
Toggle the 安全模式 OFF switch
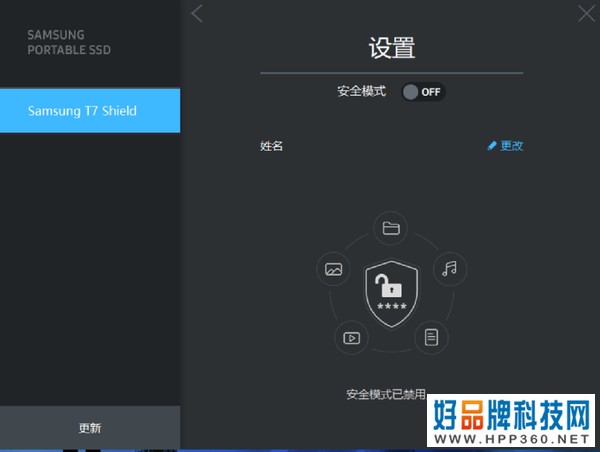(x=423, y=92)
